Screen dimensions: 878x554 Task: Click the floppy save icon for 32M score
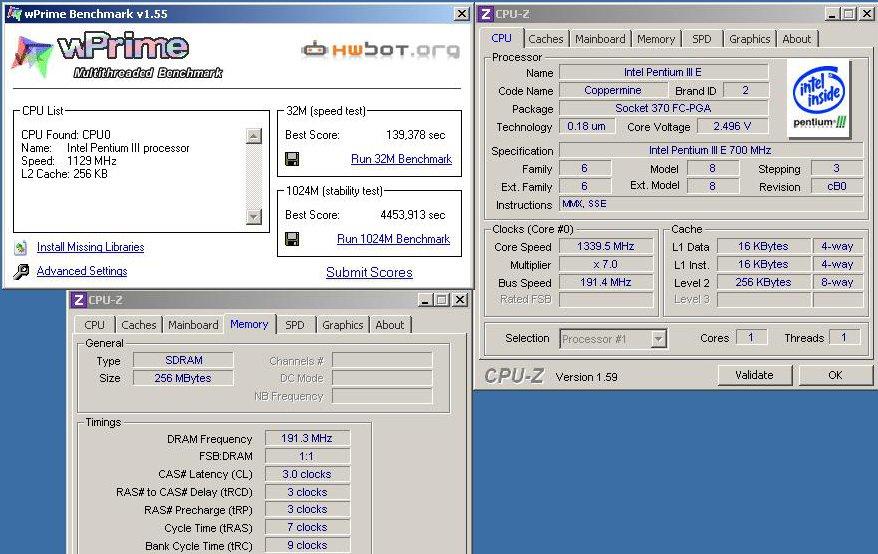pyautogui.click(x=292, y=159)
